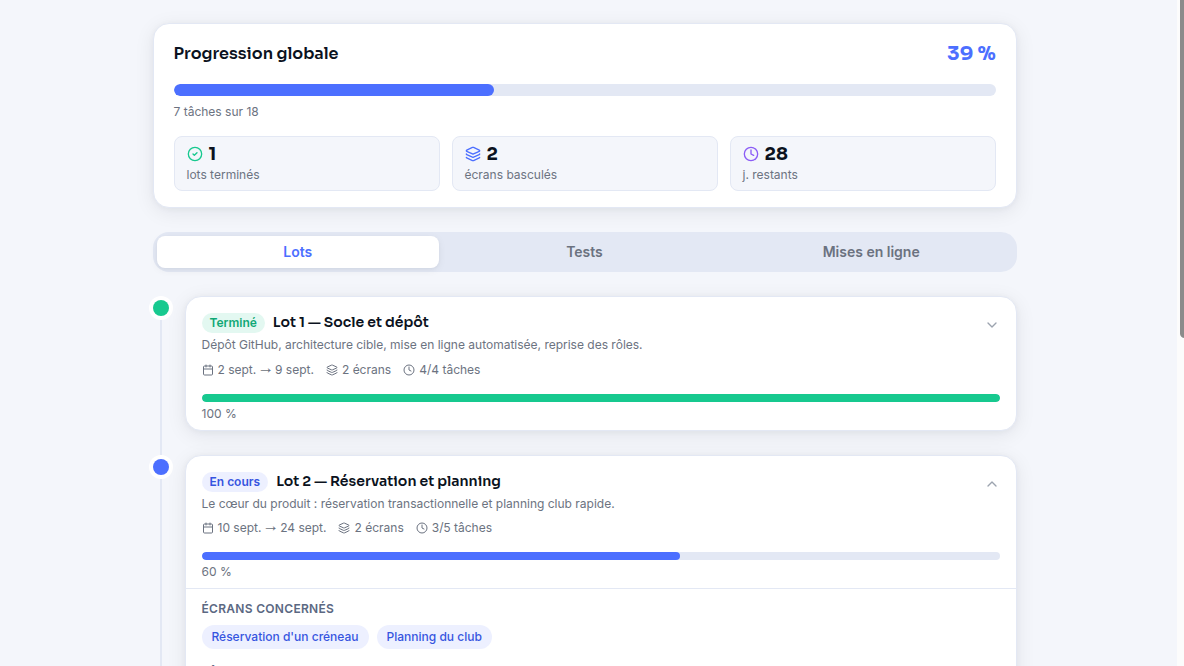Click the layers icon beside écrans basculés

(x=473, y=154)
